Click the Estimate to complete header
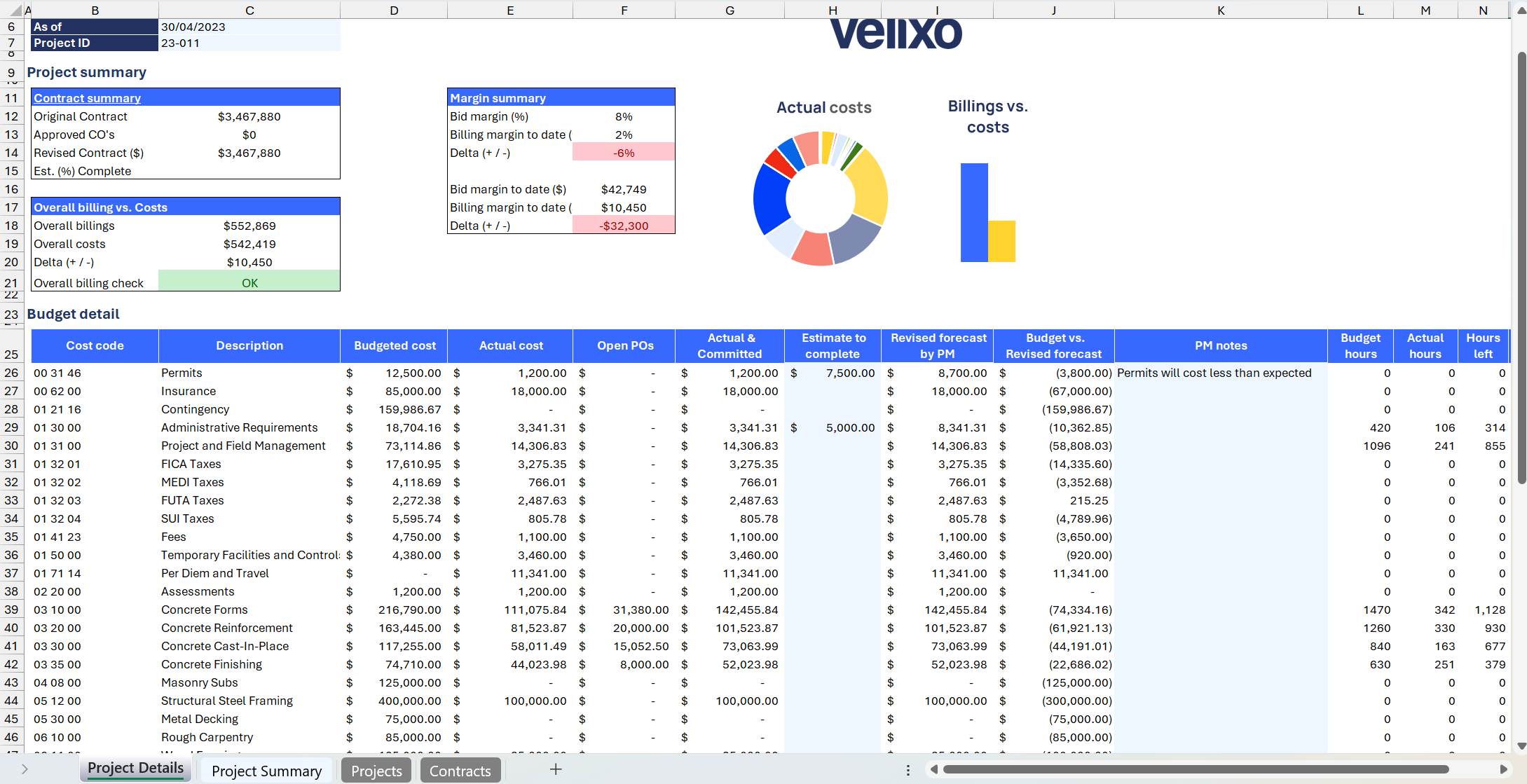This screenshot has width=1527, height=784. 833,345
